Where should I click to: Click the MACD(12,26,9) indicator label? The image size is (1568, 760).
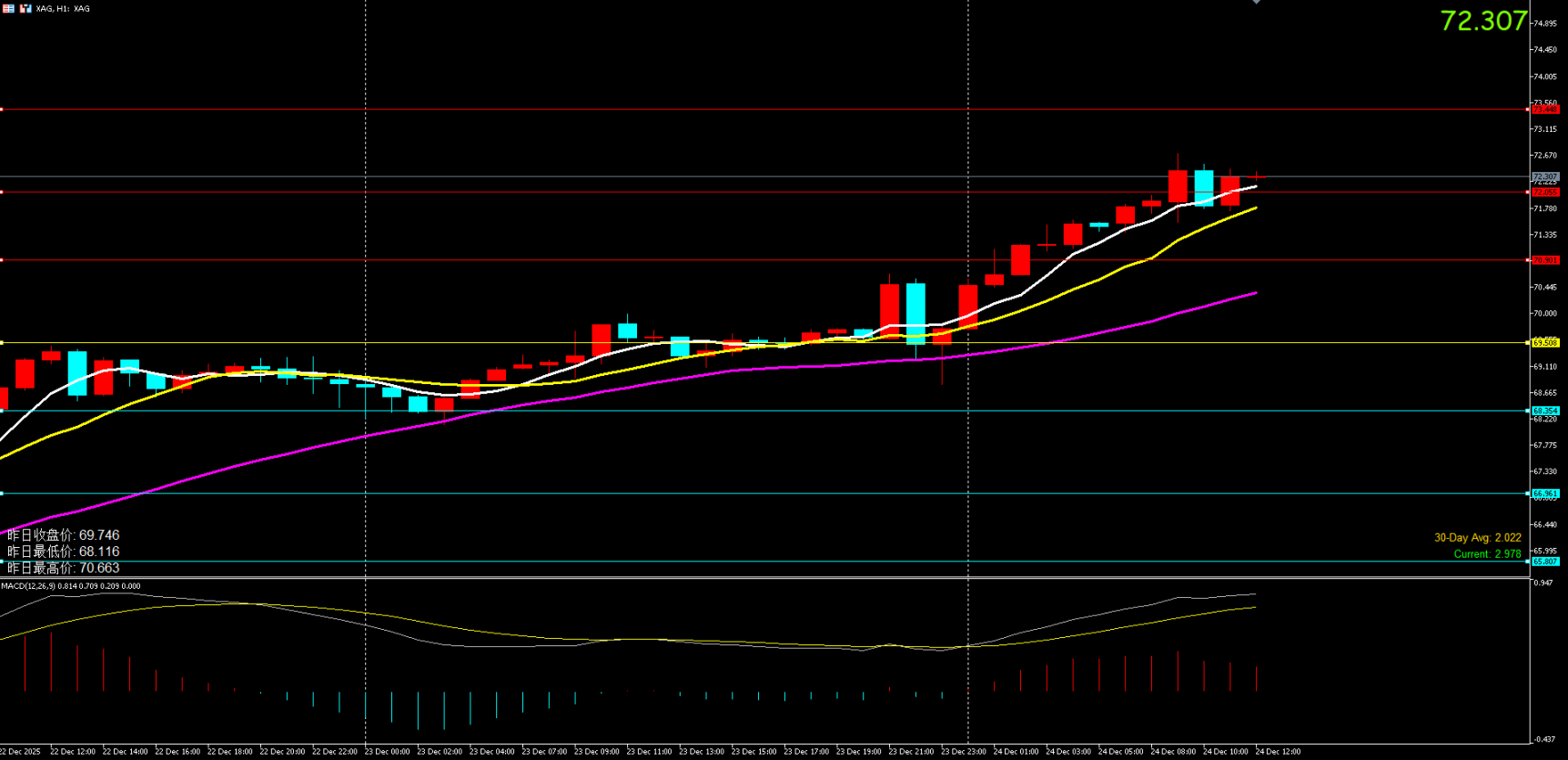click(x=70, y=586)
